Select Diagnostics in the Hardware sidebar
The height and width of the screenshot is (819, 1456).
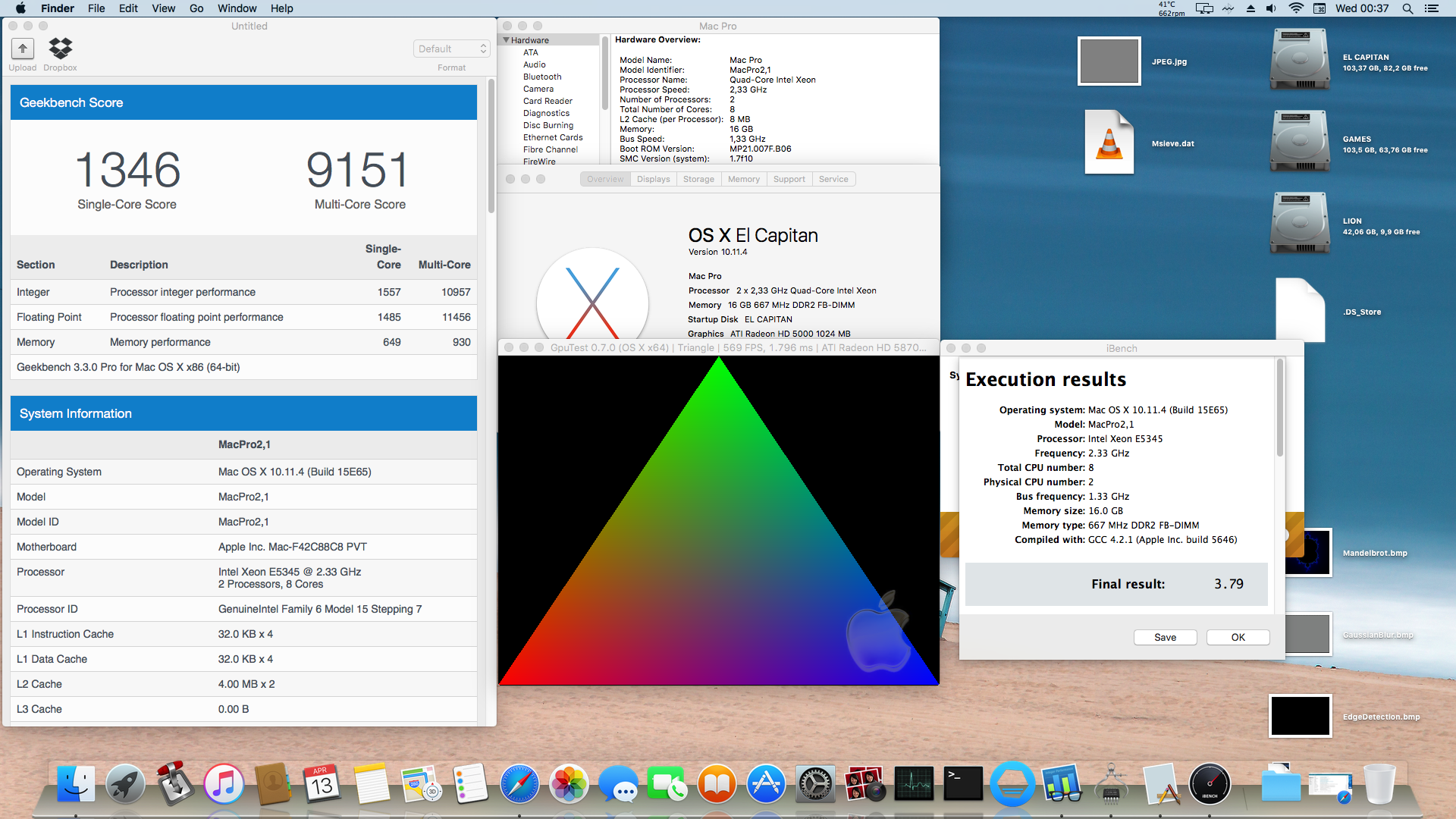546,113
